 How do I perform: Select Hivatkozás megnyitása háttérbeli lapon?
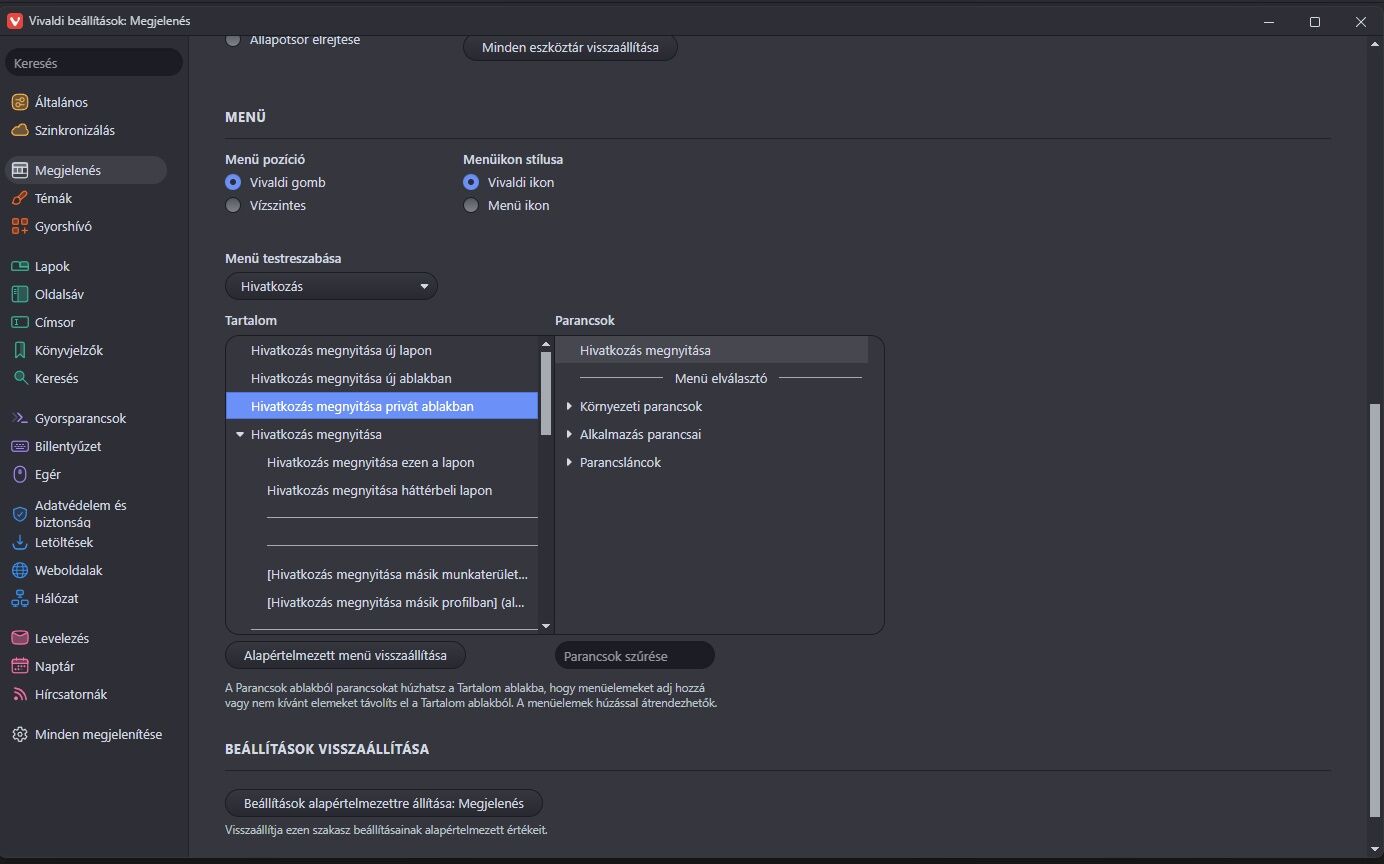pos(382,490)
